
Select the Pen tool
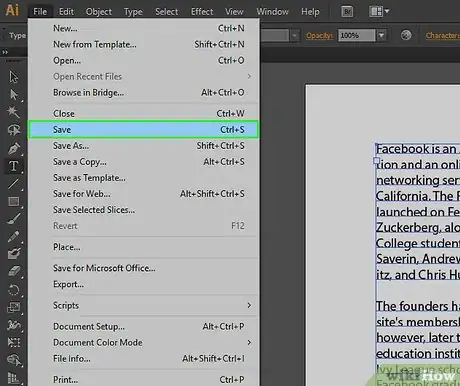(x=14, y=148)
